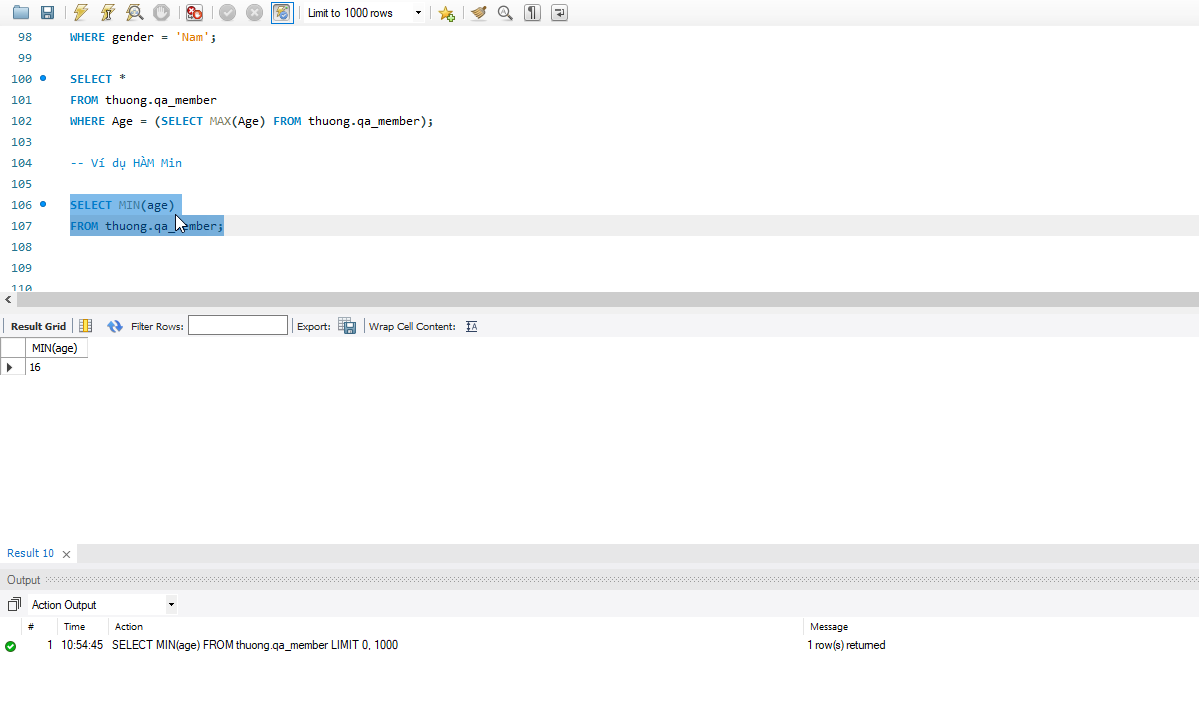Screen dimensions: 1199x723
Task: Export the recordset to external file
Action: 346,326
